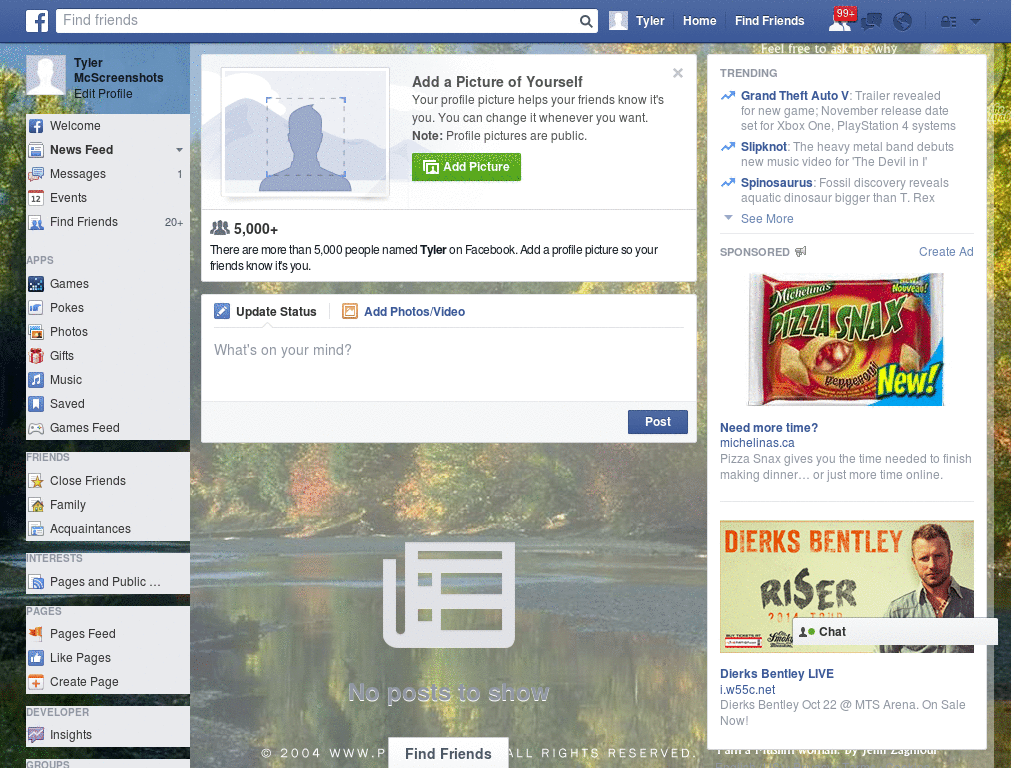Dismiss the Add a Picture card
The height and width of the screenshot is (768, 1024).
click(678, 72)
